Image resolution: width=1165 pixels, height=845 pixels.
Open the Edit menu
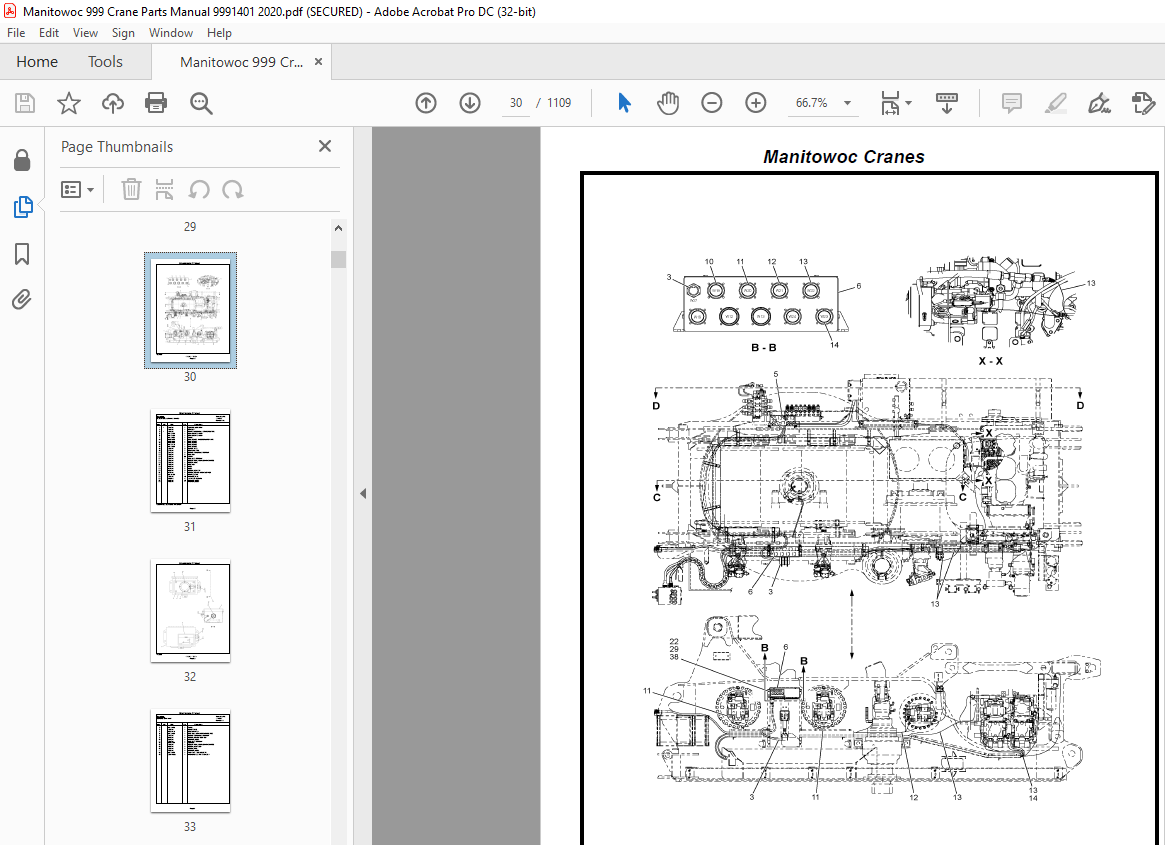[x=49, y=33]
